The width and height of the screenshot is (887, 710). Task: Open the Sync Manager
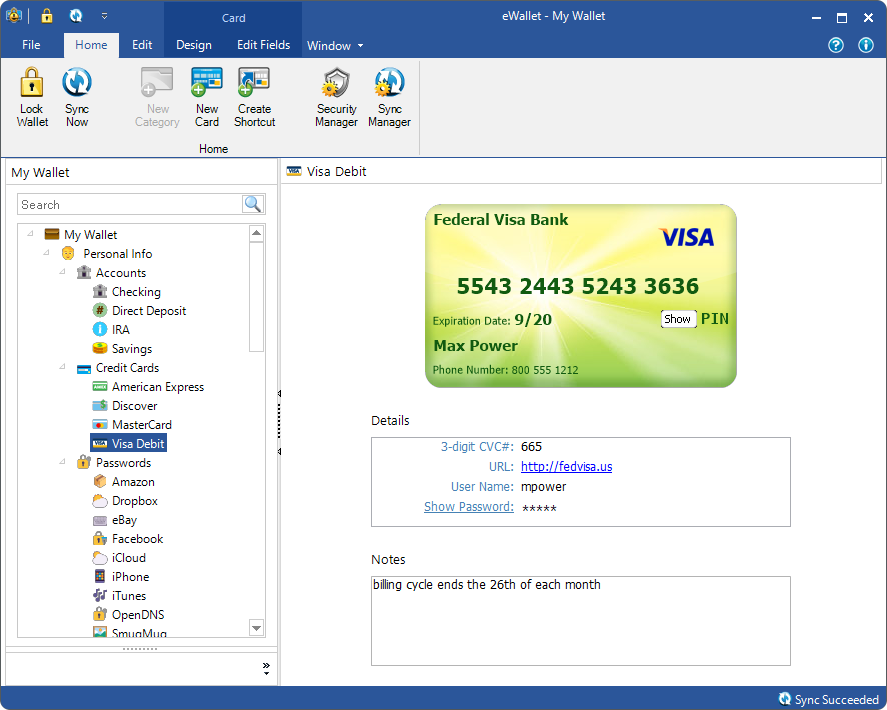pyautogui.click(x=389, y=96)
